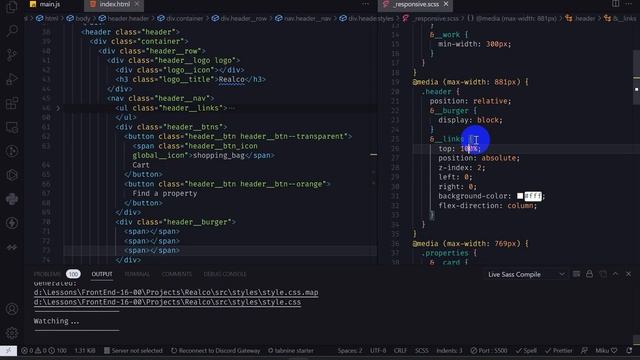Open the Run and Debug view

(x=12, y=79)
